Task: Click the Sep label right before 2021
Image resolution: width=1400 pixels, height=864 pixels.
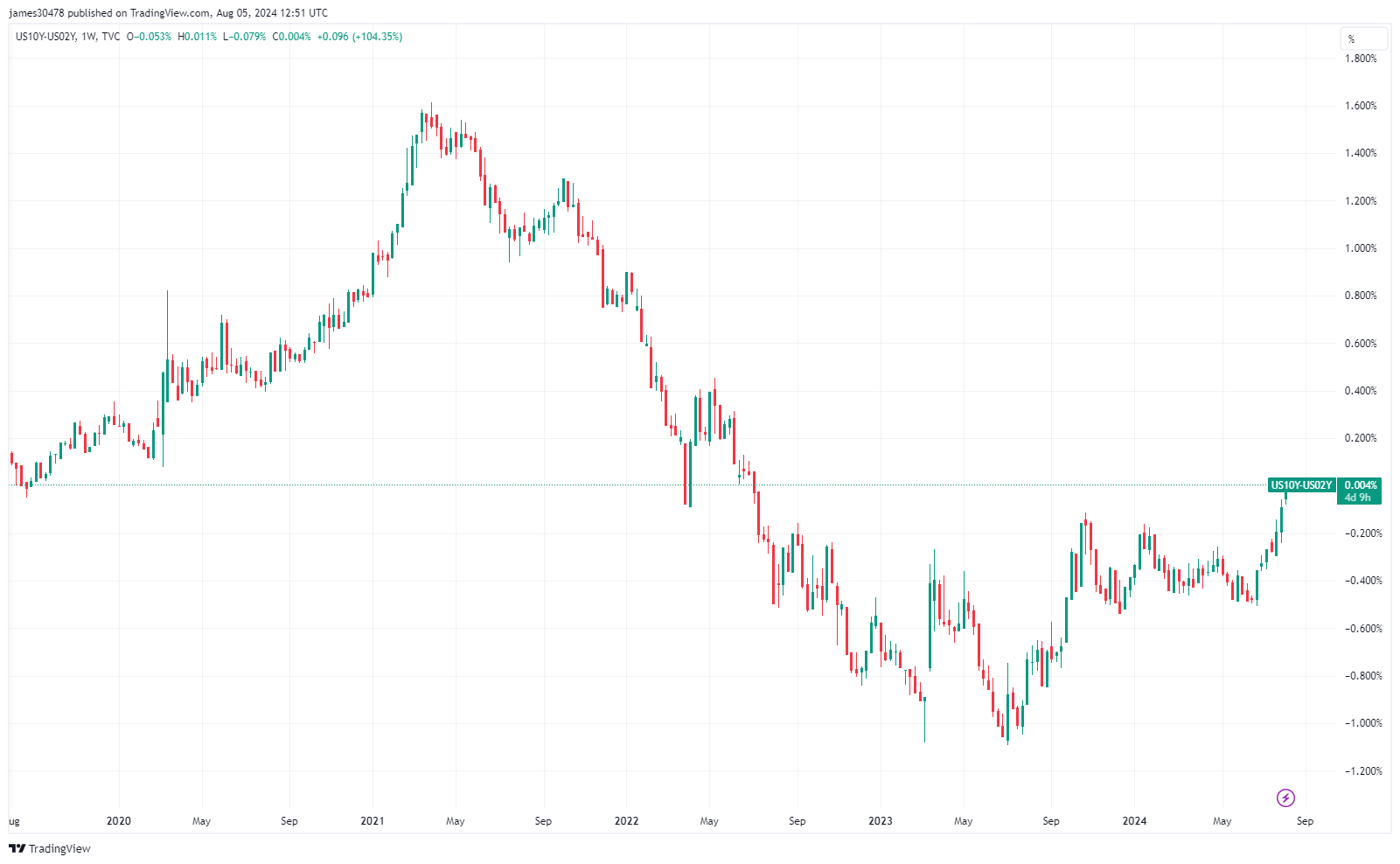Action: [x=289, y=821]
